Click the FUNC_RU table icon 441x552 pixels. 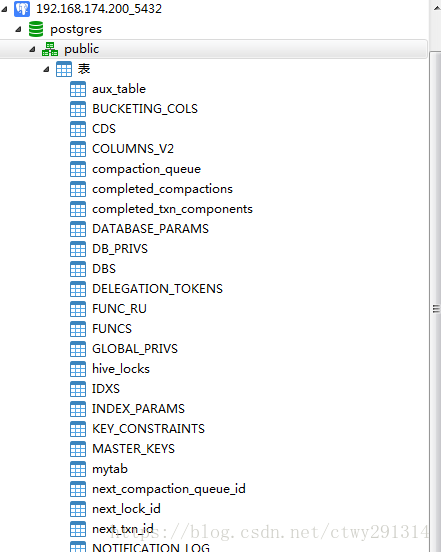click(78, 309)
